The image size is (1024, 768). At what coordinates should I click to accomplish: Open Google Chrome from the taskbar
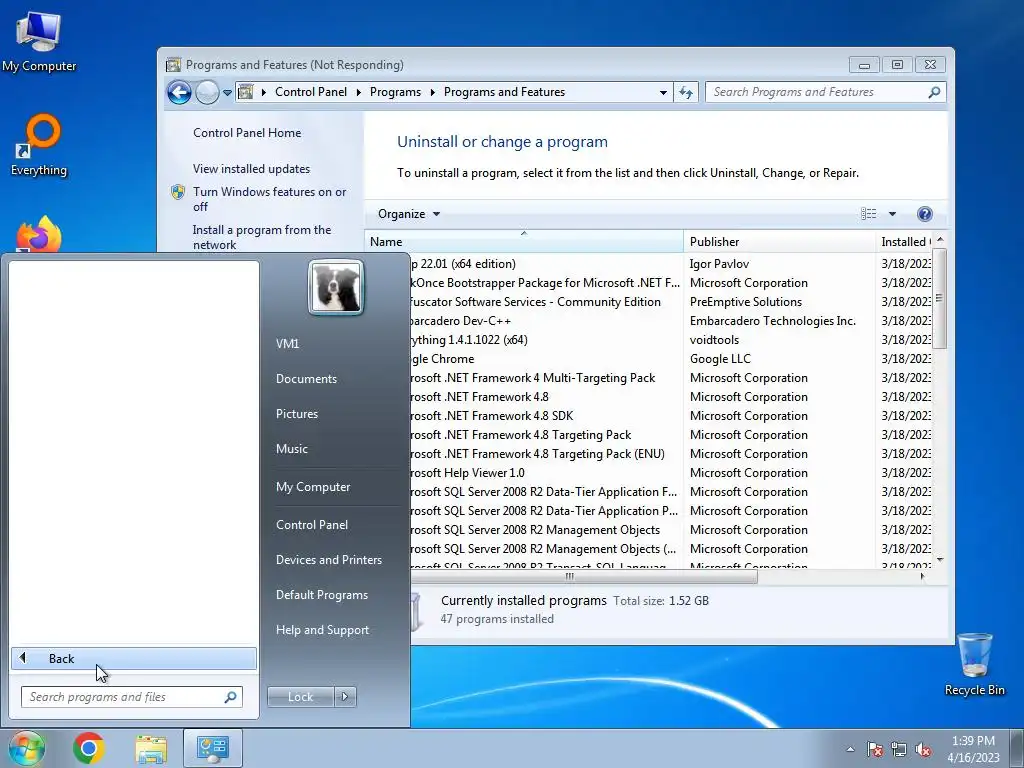pos(88,748)
